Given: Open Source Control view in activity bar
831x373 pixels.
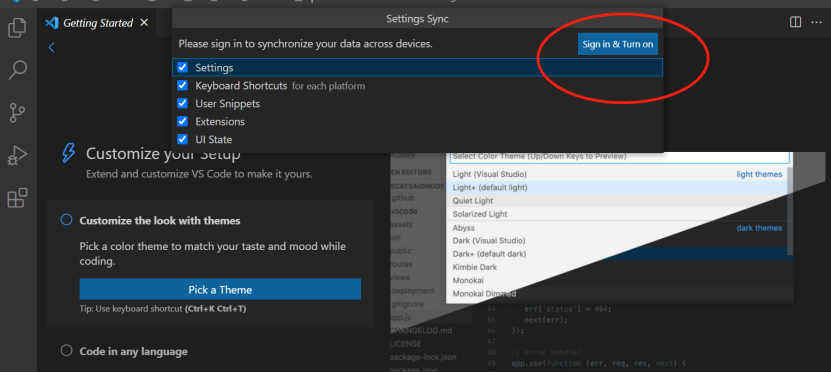Looking at the screenshot, I should tap(17, 113).
